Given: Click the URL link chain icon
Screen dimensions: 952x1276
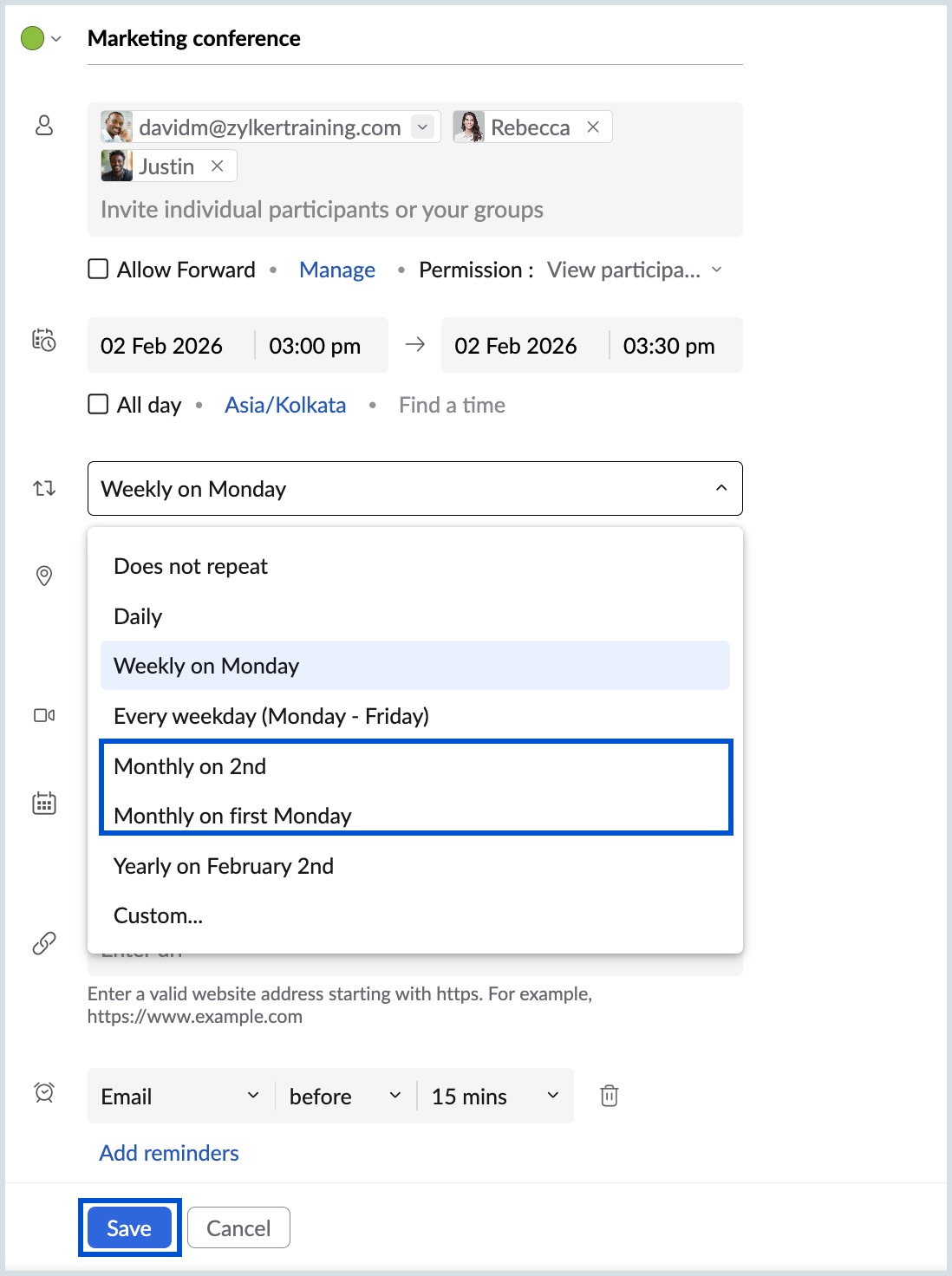Looking at the screenshot, I should 44,943.
